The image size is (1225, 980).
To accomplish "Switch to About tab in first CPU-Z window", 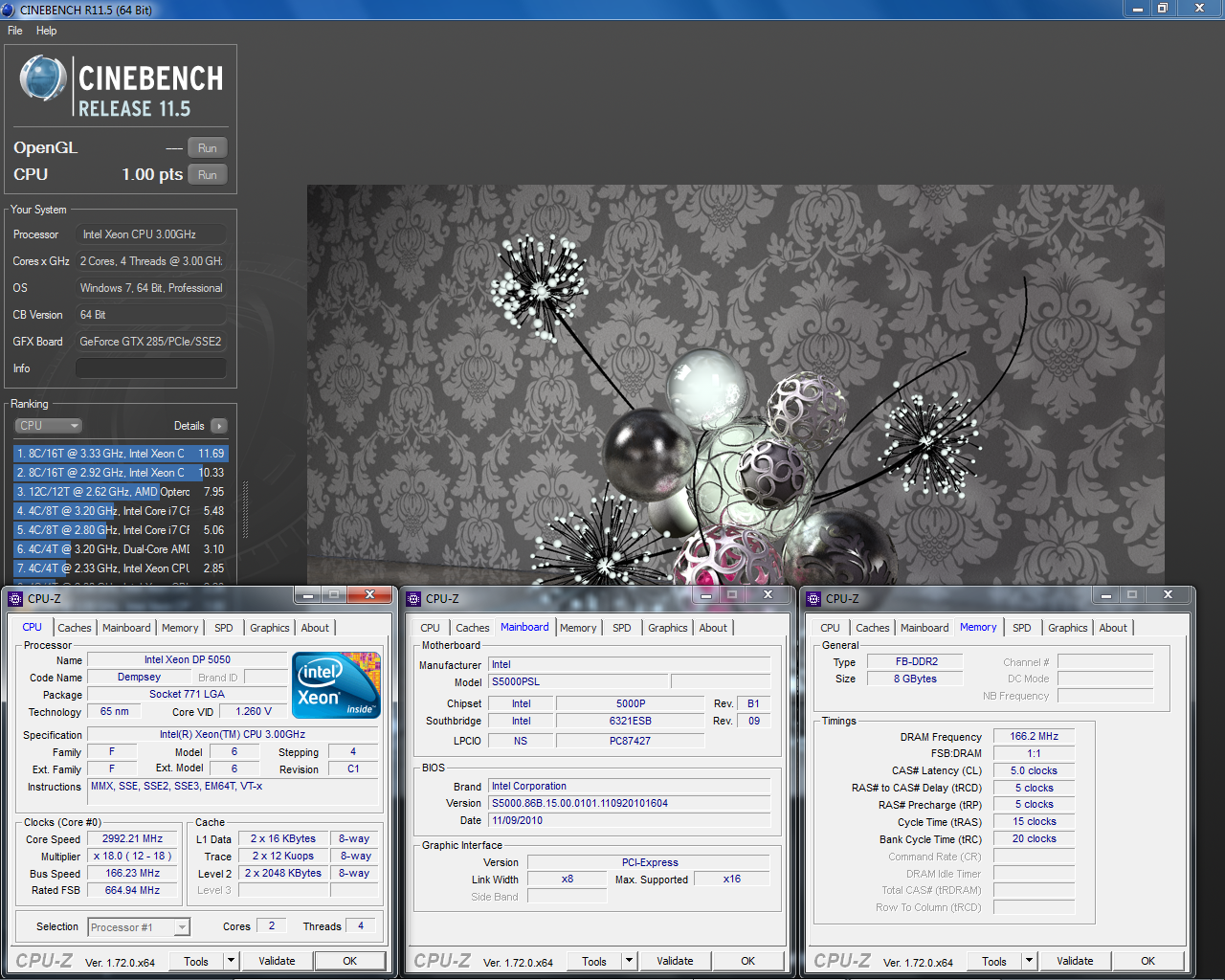I will pos(315,628).
